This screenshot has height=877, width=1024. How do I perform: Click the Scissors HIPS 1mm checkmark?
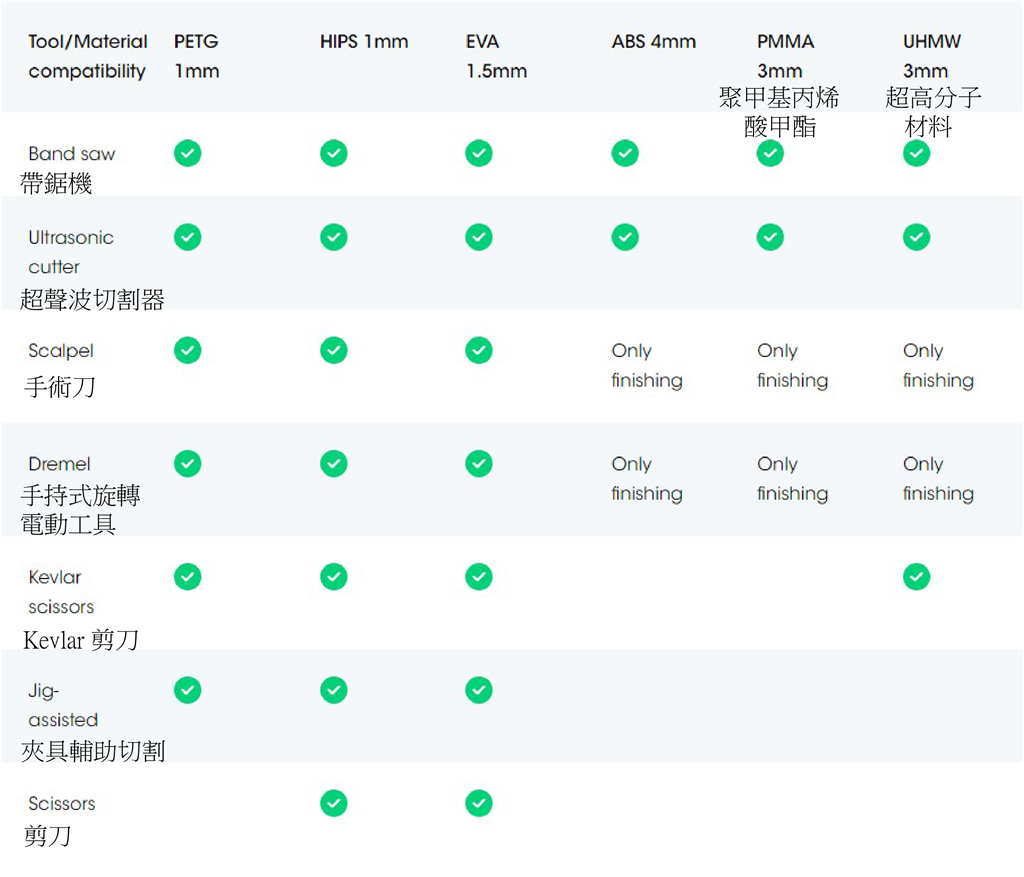point(333,803)
